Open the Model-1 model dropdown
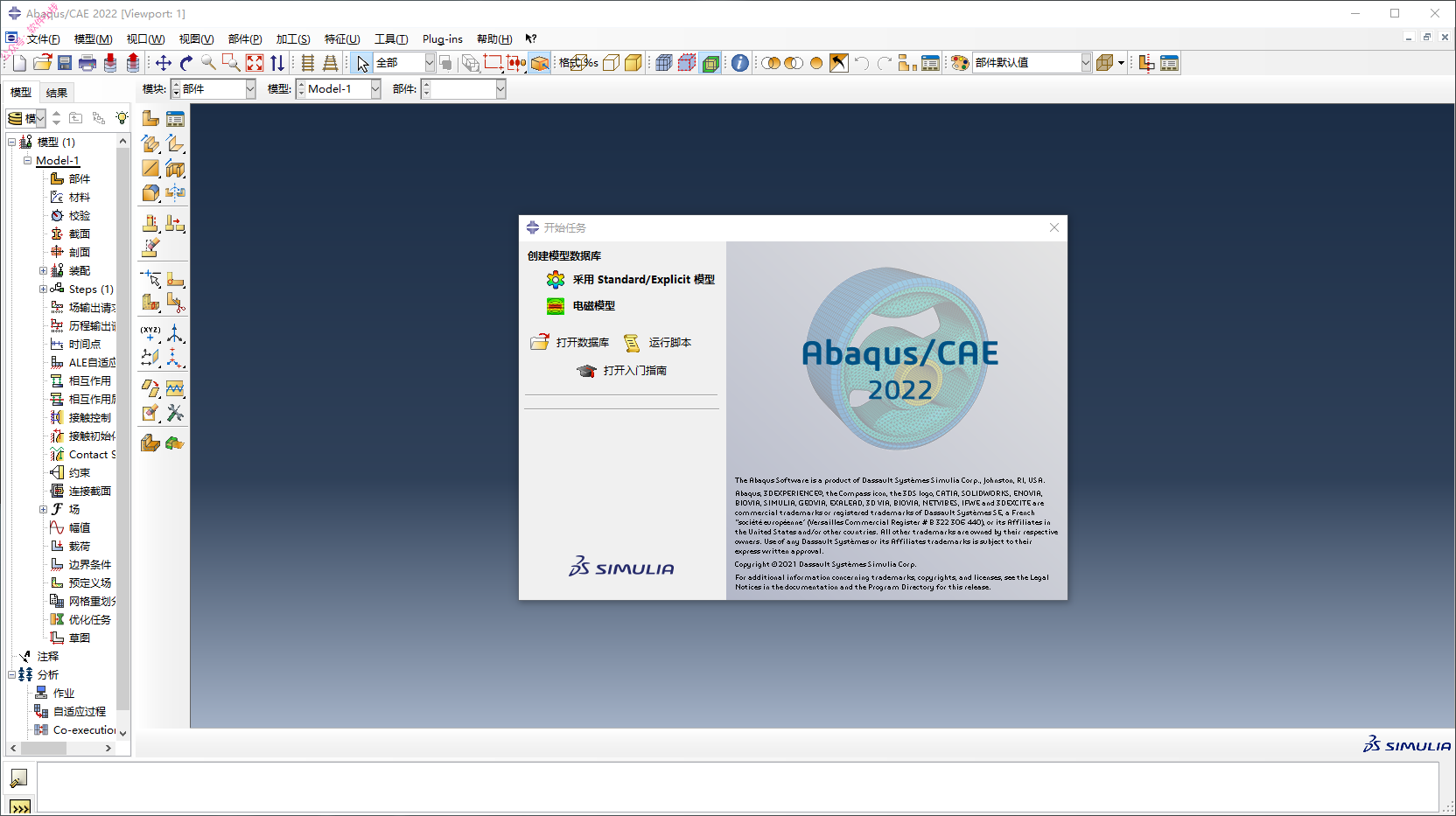Image resolution: width=1456 pixels, height=816 pixels. (375, 89)
